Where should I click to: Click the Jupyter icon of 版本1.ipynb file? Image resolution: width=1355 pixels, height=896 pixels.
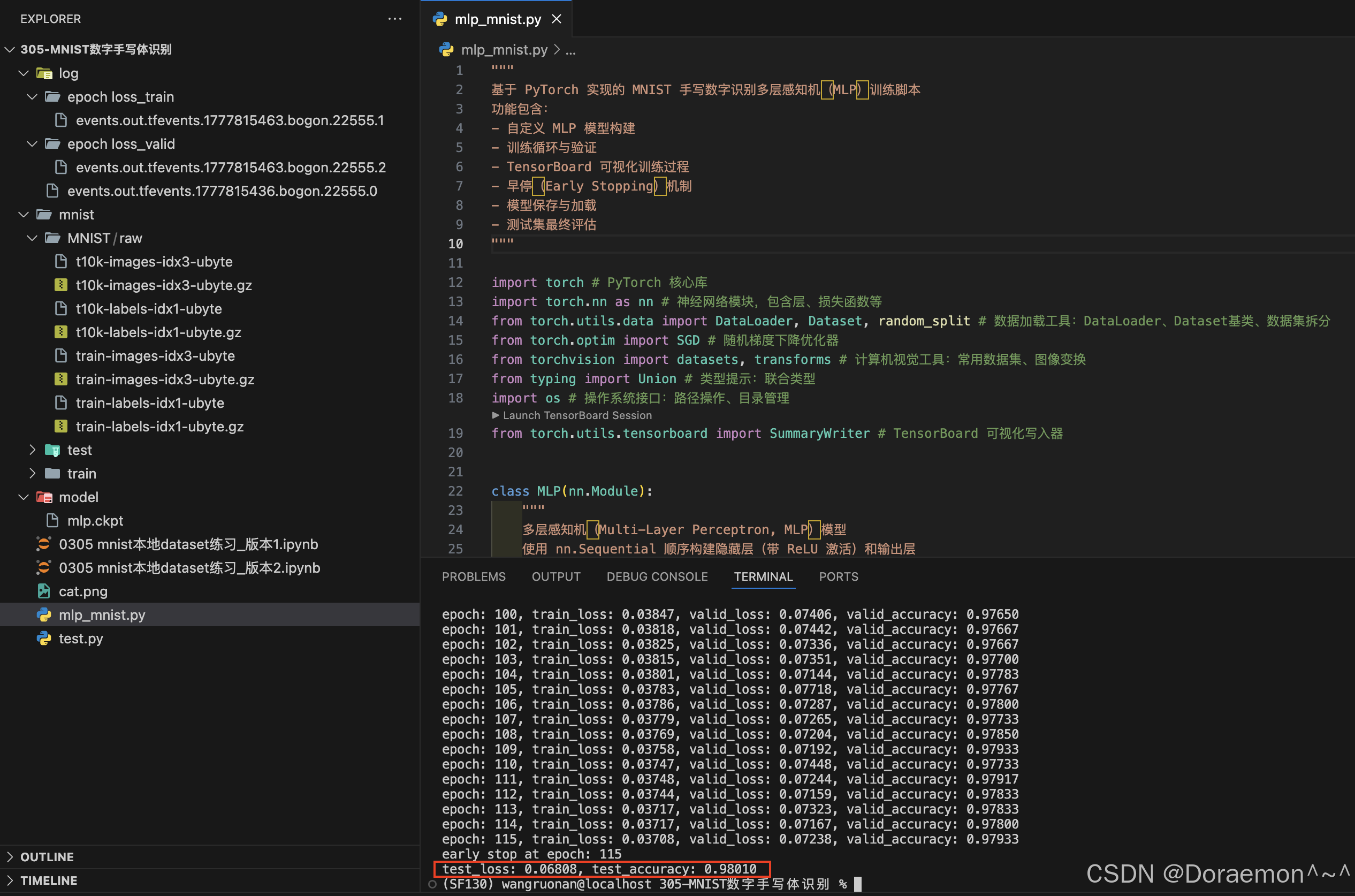pos(44,544)
